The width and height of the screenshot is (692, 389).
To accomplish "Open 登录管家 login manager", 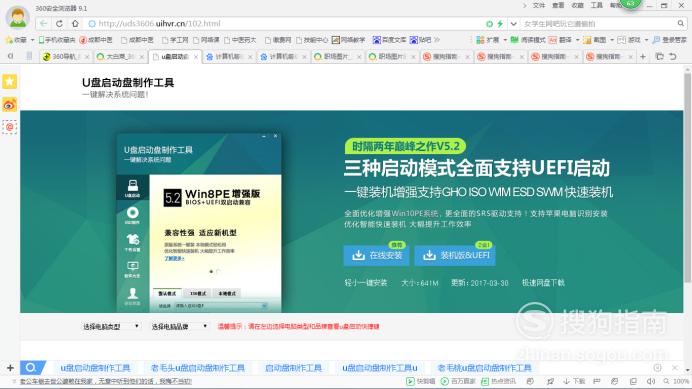I will (x=669, y=40).
